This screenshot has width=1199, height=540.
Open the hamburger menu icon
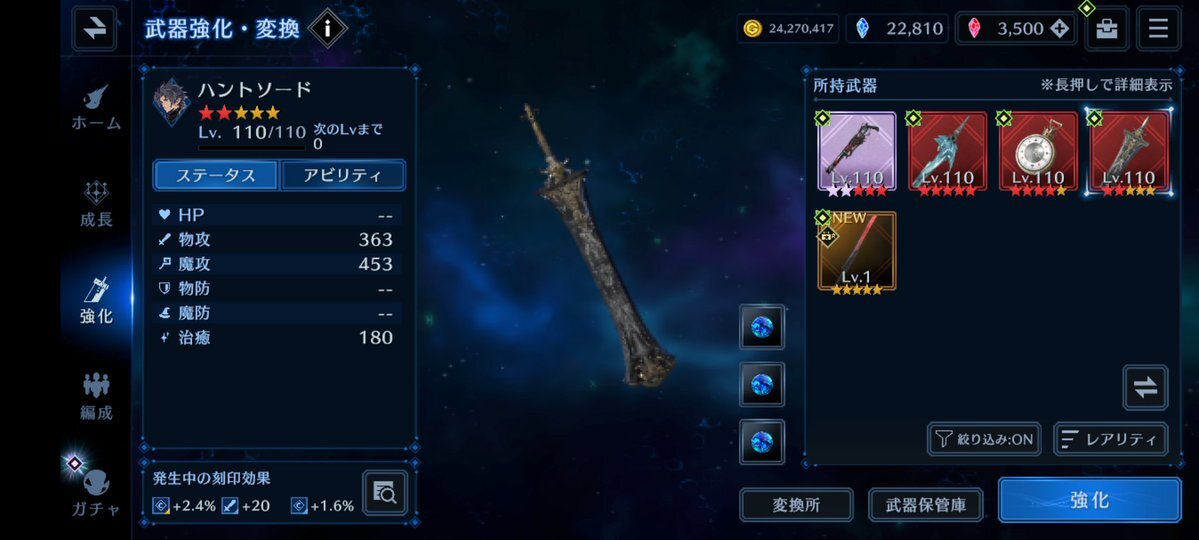(1158, 28)
